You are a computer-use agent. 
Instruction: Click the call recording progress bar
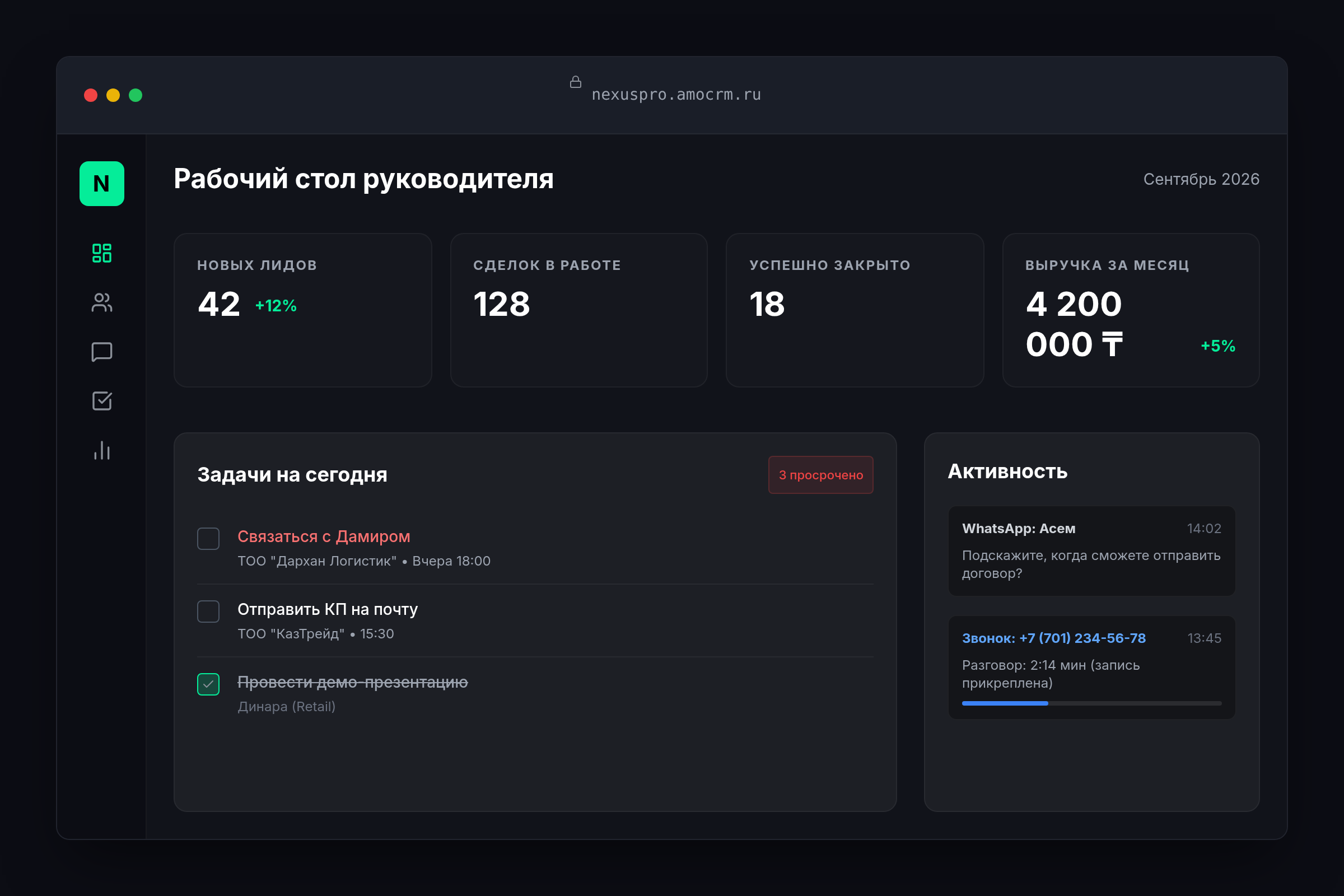coord(1091,703)
